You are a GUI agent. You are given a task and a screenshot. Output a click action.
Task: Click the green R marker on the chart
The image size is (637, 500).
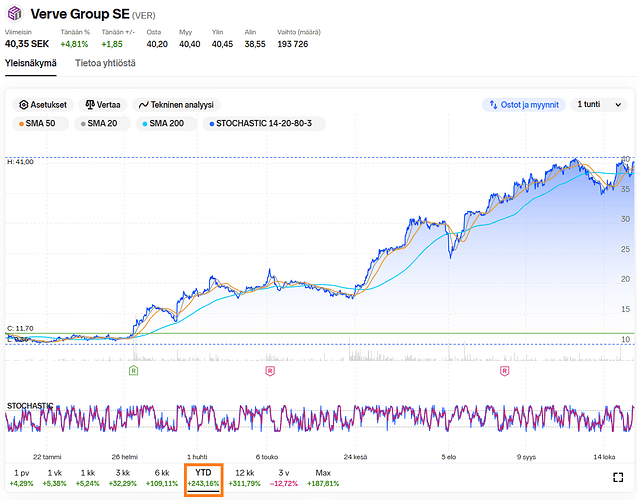pyautogui.click(x=133, y=371)
